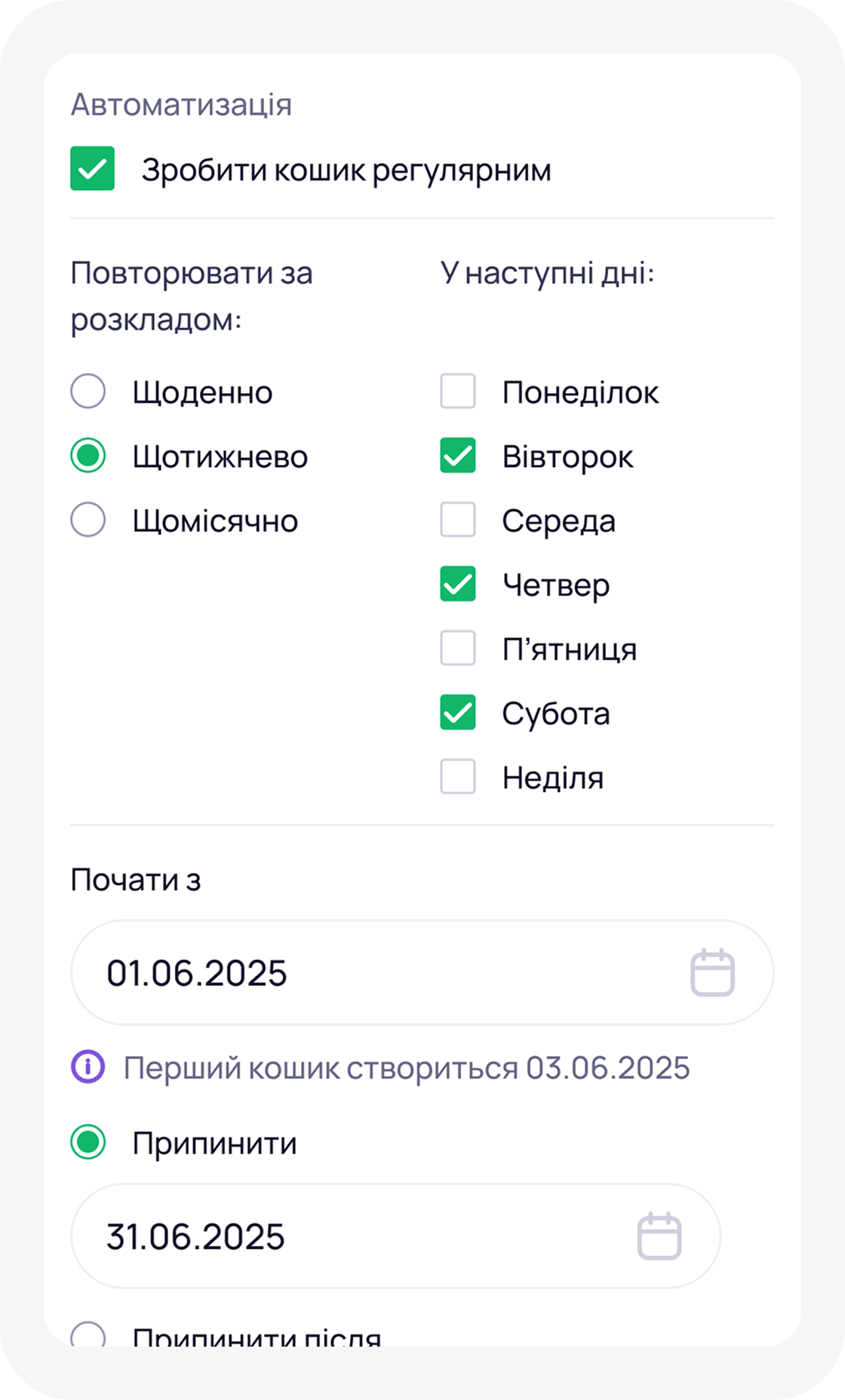Check the Неділя checkbox
The width and height of the screenshot is (845, 1400).
(456, 777)
